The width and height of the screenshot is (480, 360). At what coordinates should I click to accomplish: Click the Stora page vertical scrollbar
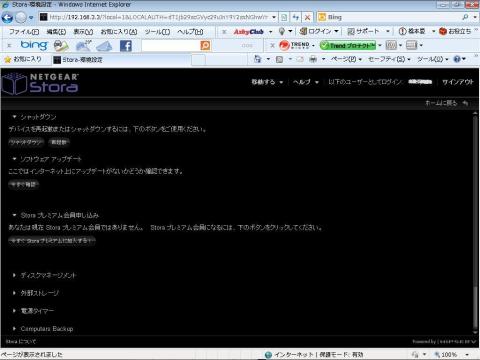pos(475,223)
